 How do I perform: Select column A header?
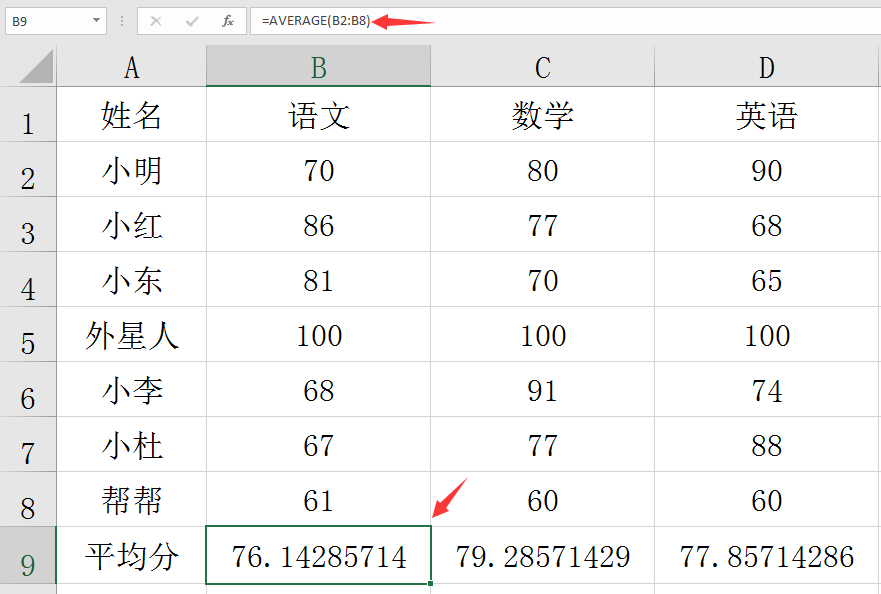(131, 67)
